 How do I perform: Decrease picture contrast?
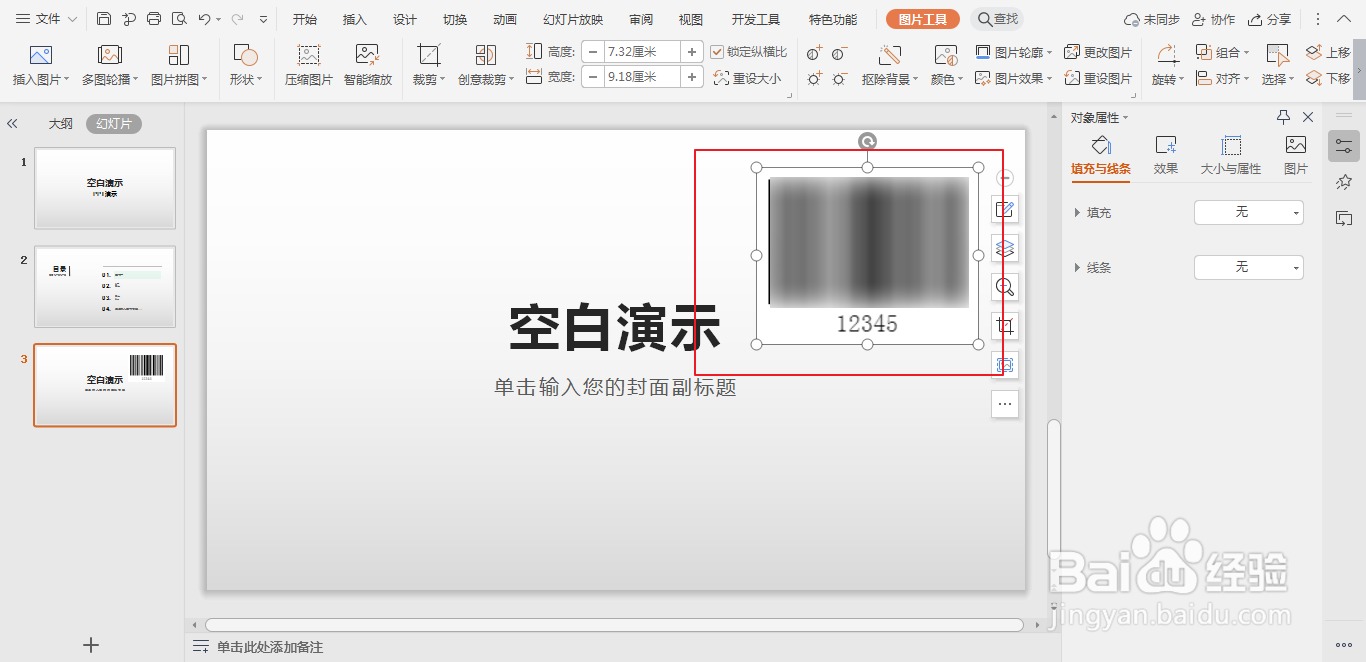(839, 52)
